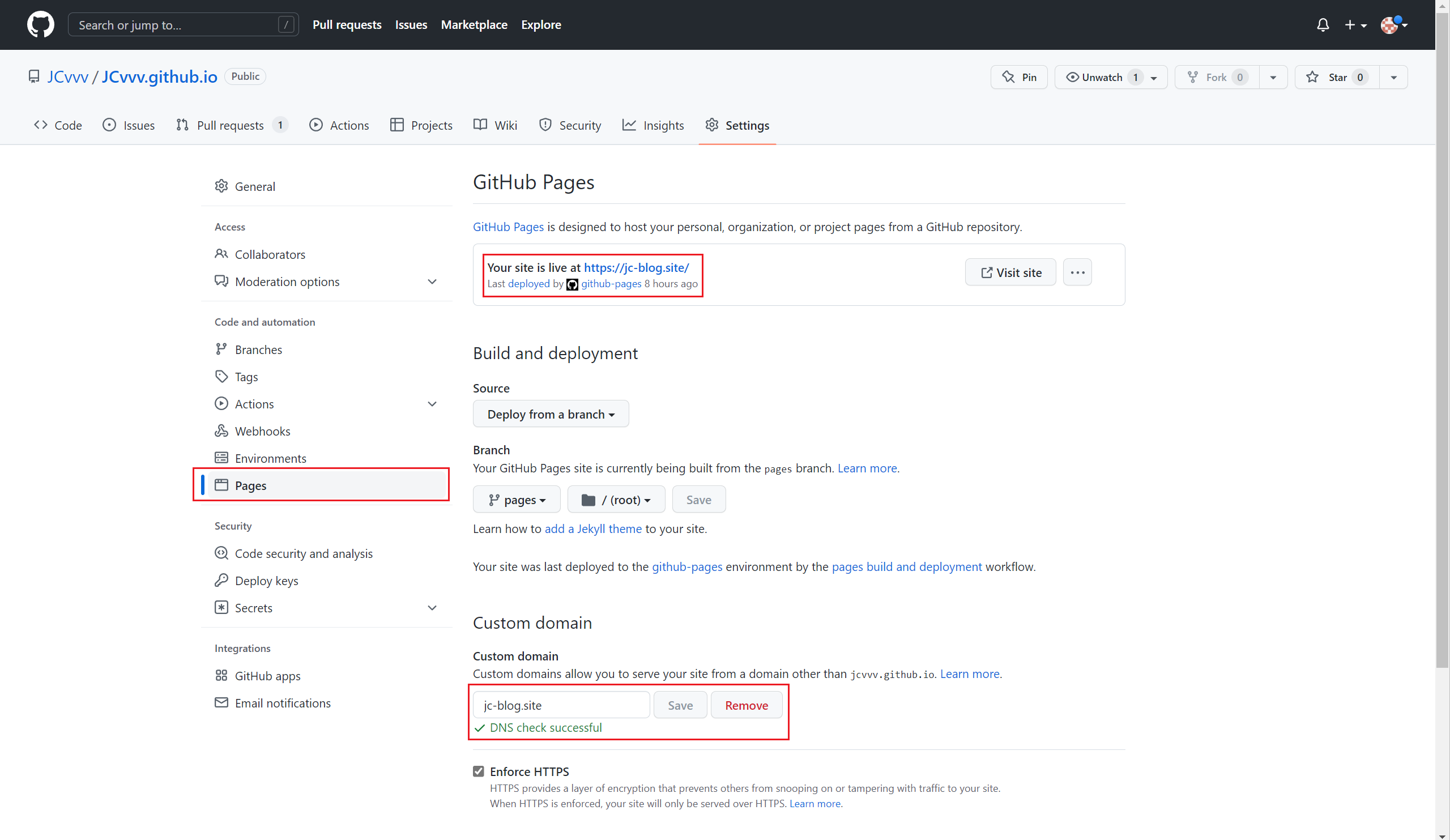Switch to the repository Pull requests tab

click(x=231, y=125)
